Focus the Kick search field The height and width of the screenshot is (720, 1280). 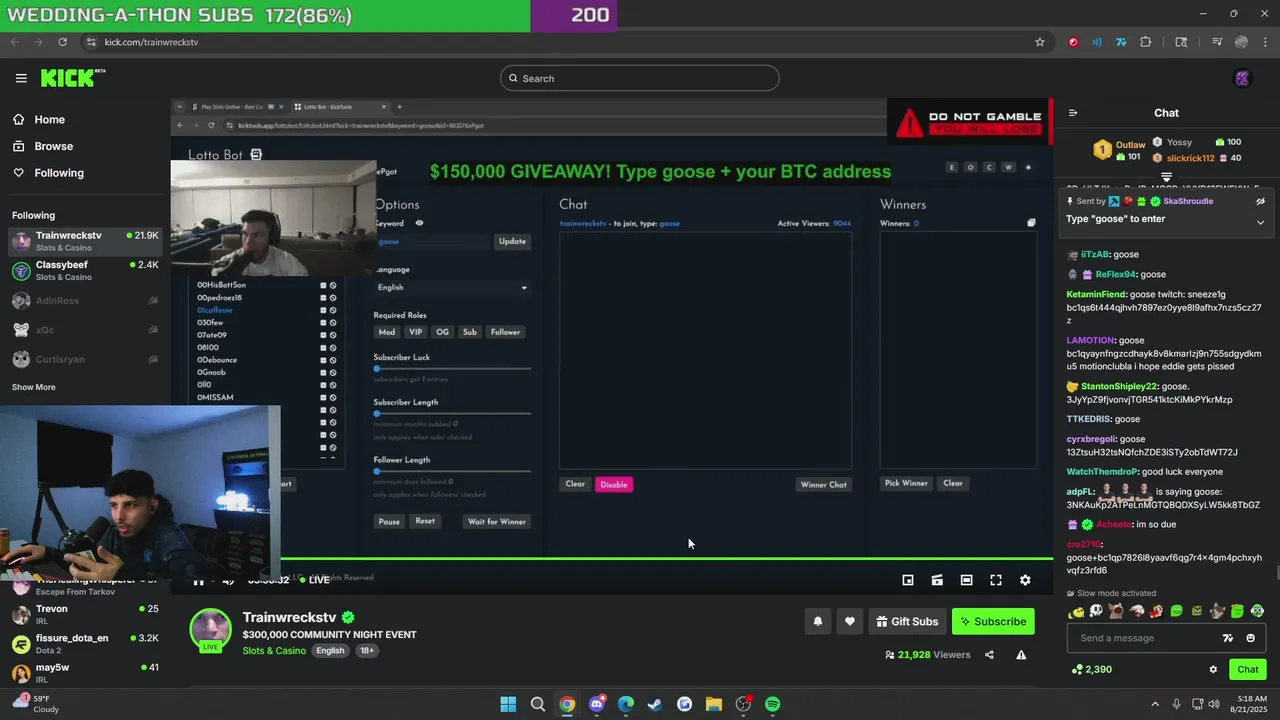[640, 78]
